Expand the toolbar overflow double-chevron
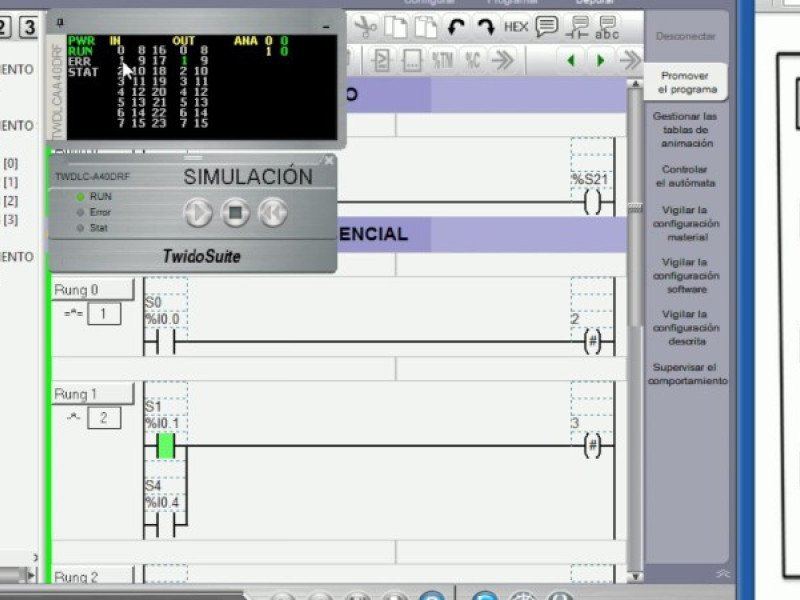 click(504, 57)
